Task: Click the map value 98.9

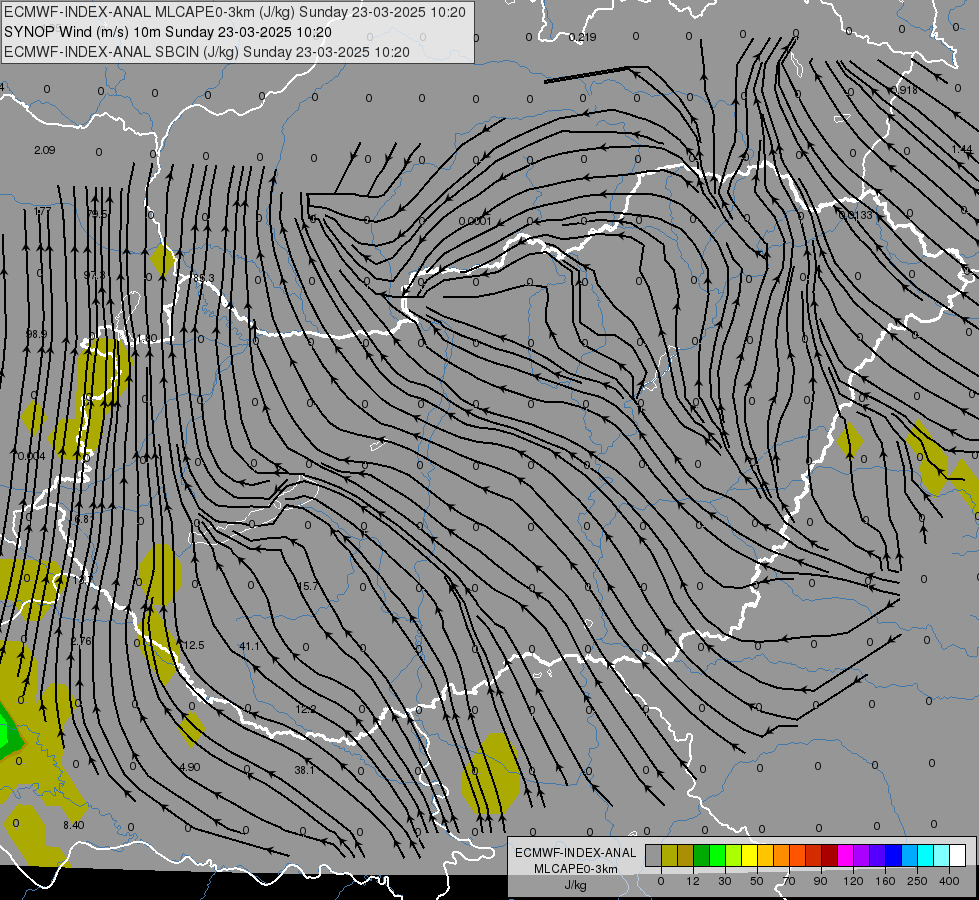Action: click(37, 334)
